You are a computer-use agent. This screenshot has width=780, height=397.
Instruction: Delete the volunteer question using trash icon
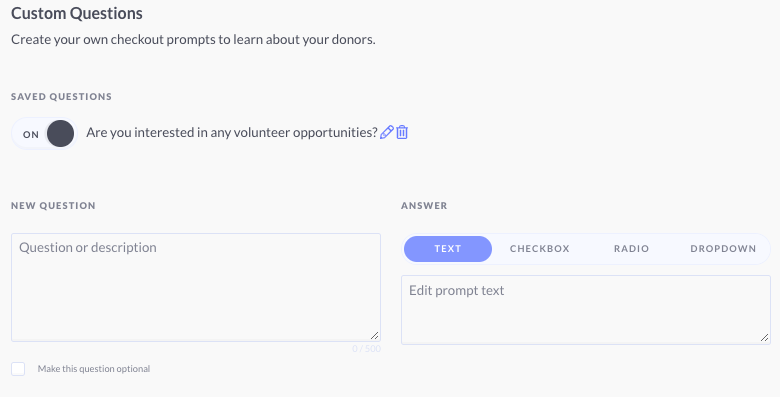pos(402,132)
